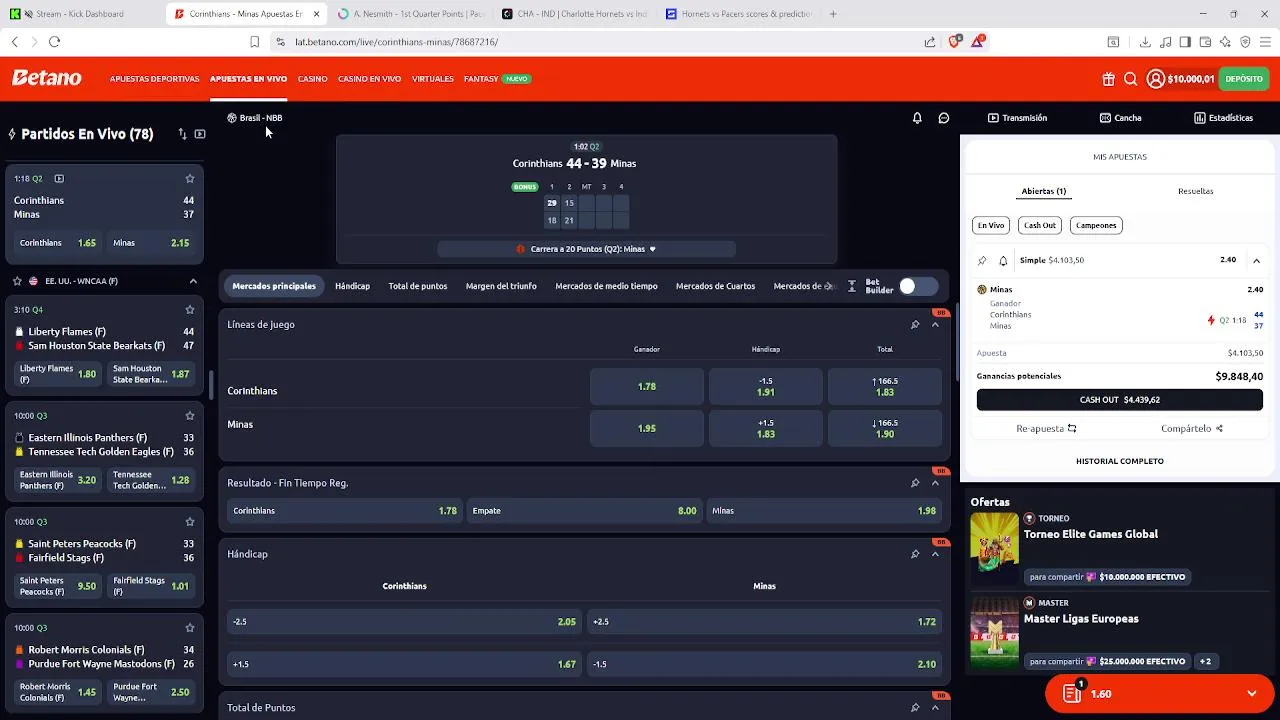Collapse the Líneas de juego section

point(935,325)
